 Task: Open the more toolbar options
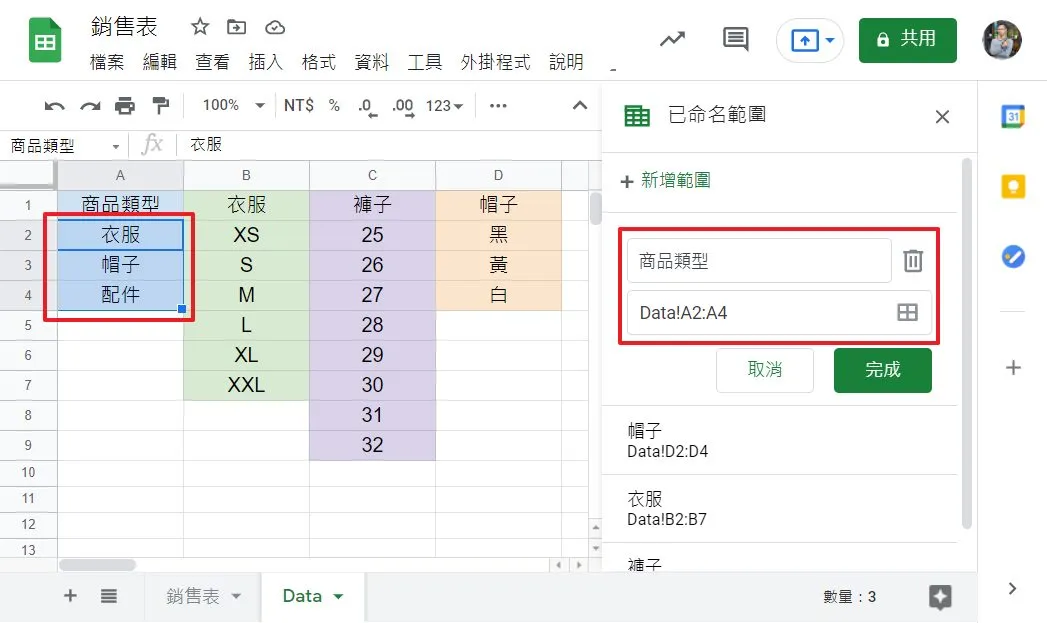pyautogui.click(x=498, y=106)
